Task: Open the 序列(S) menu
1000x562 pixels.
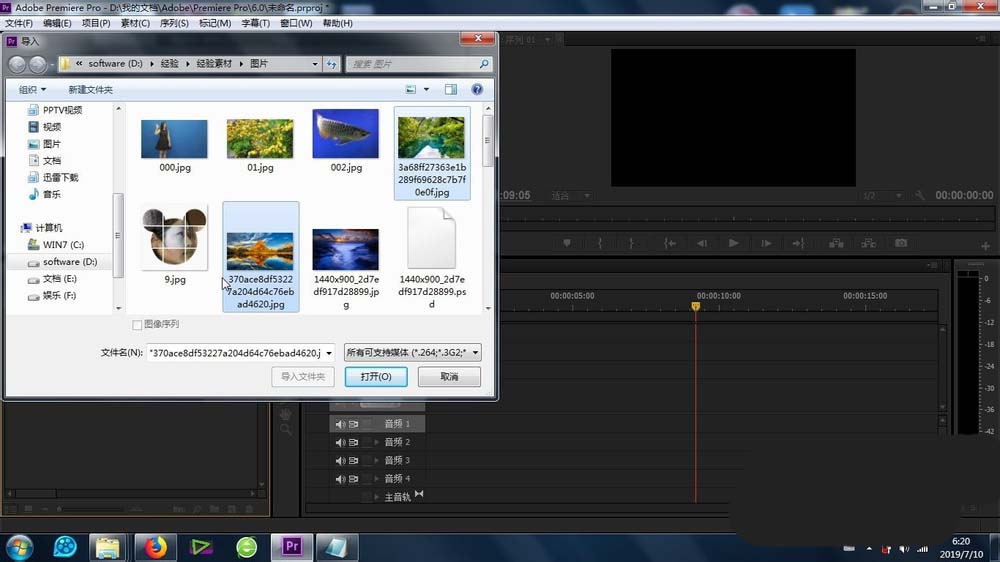Action: click(x=173, y=23)
